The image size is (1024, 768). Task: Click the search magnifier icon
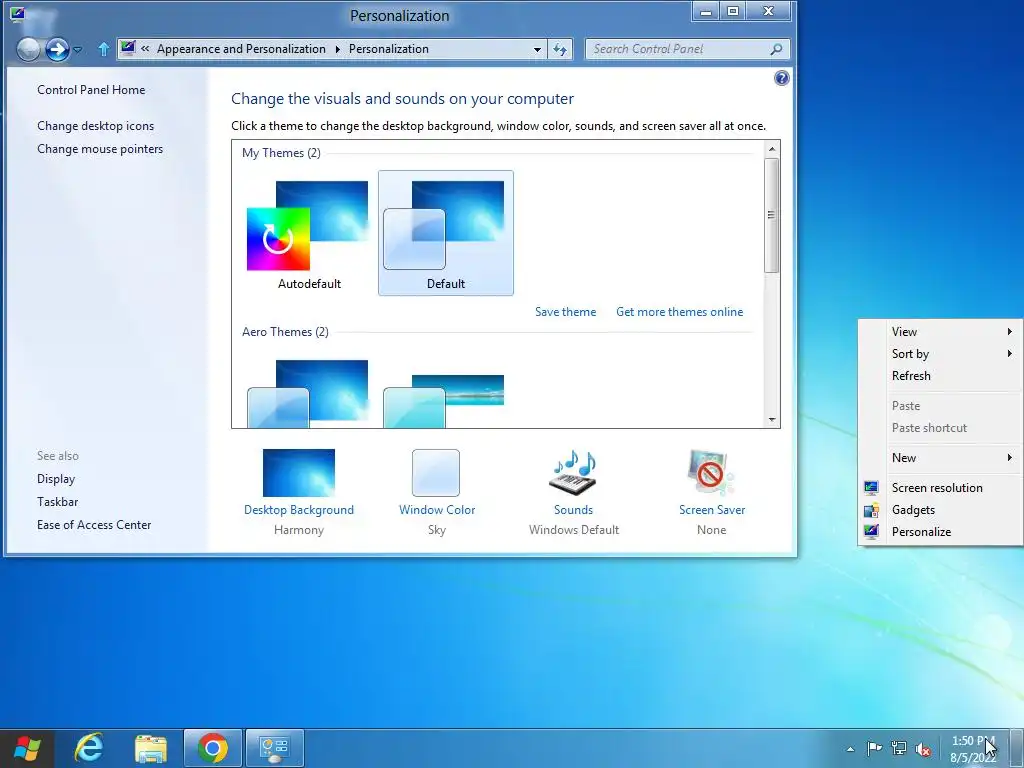pyautogui.click(x=776, y=49)
